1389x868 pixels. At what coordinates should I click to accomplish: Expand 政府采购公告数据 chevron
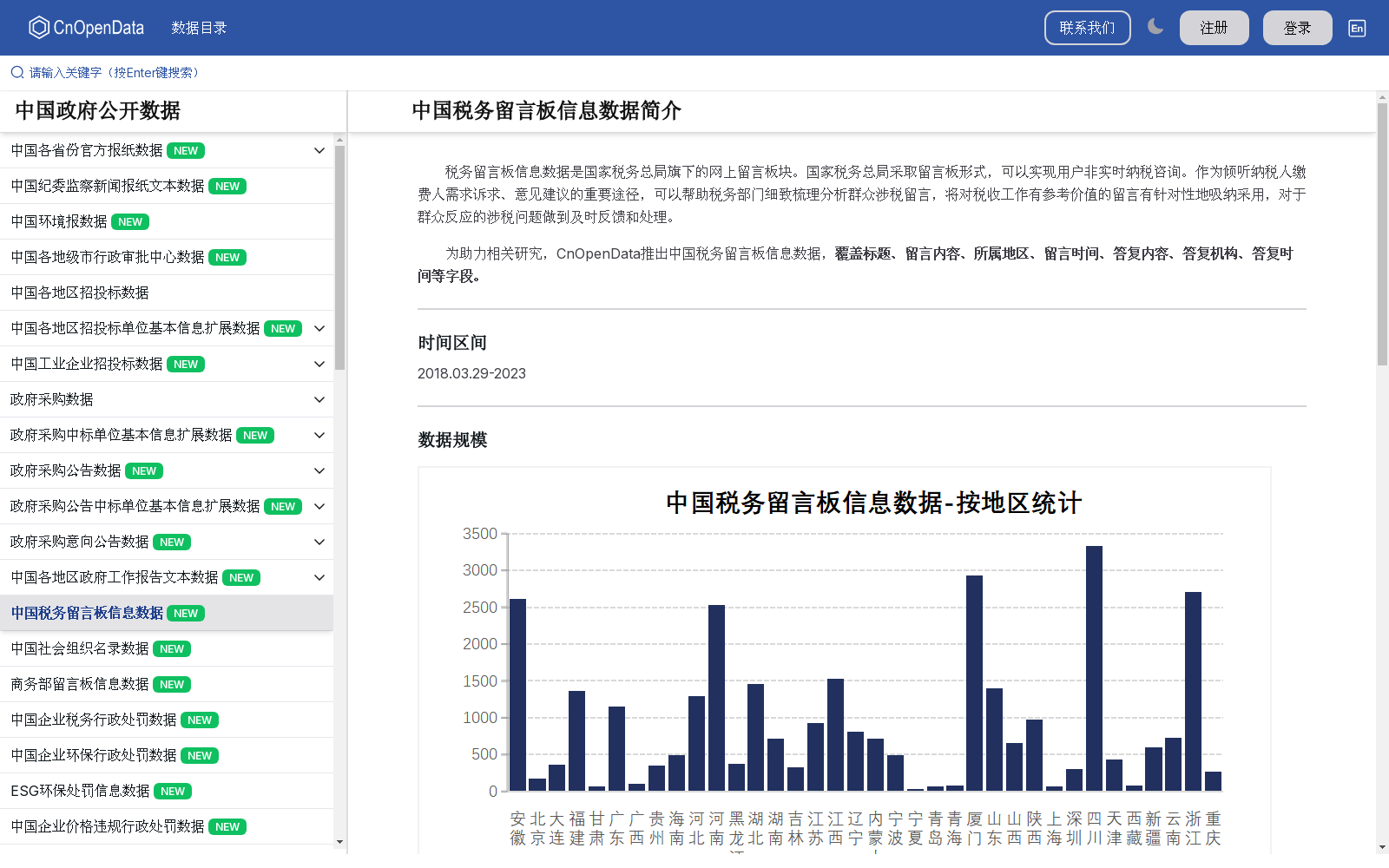pos(319,471)
